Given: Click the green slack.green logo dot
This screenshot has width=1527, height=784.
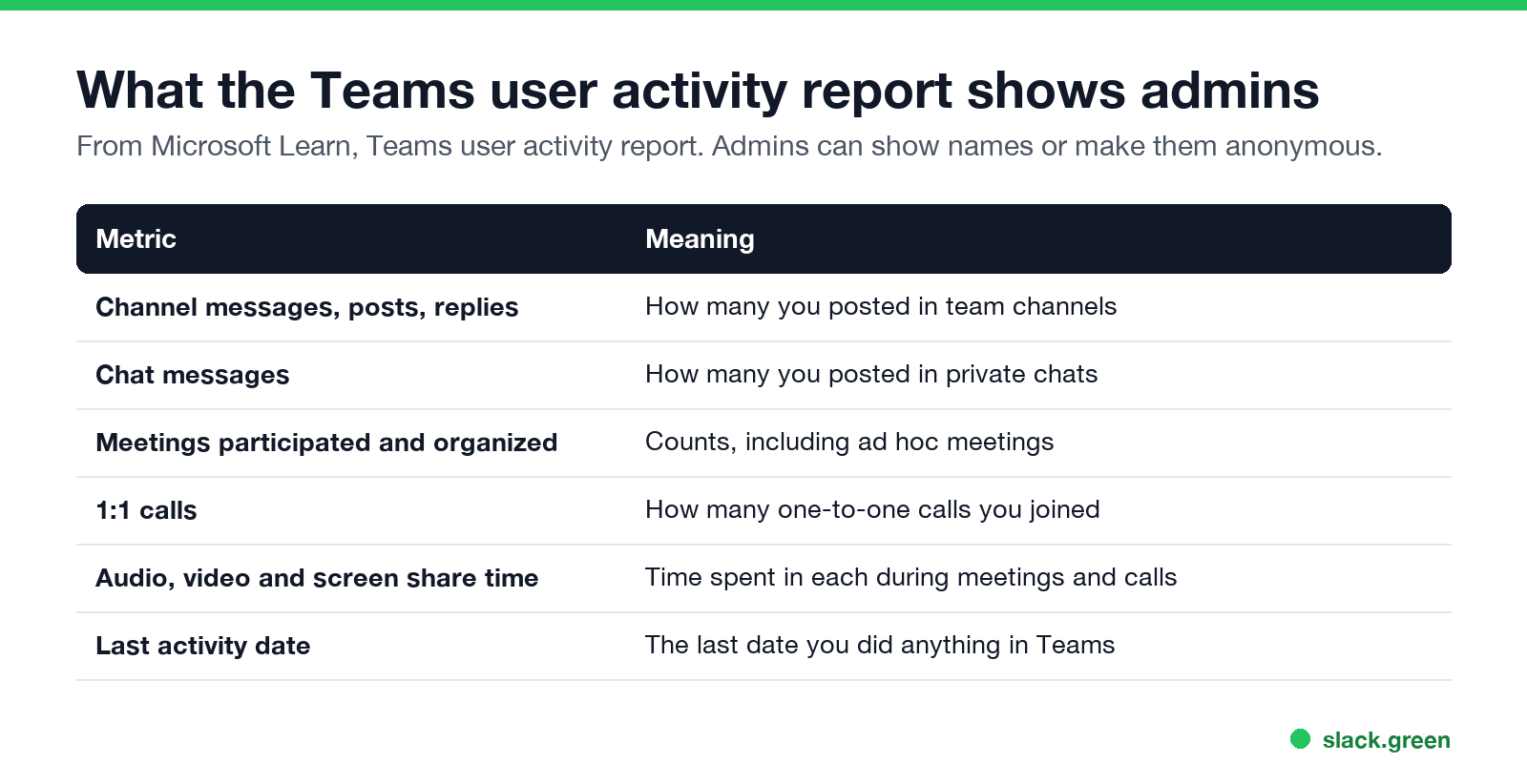Looking at the screenshot, I should tap(1300, 739).
